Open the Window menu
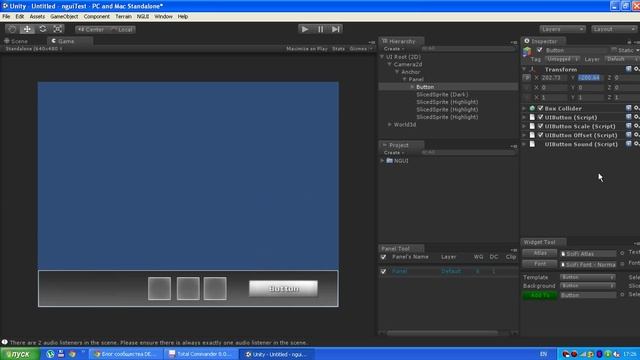The height and width of the screenshot is (360, 640). 163,17
